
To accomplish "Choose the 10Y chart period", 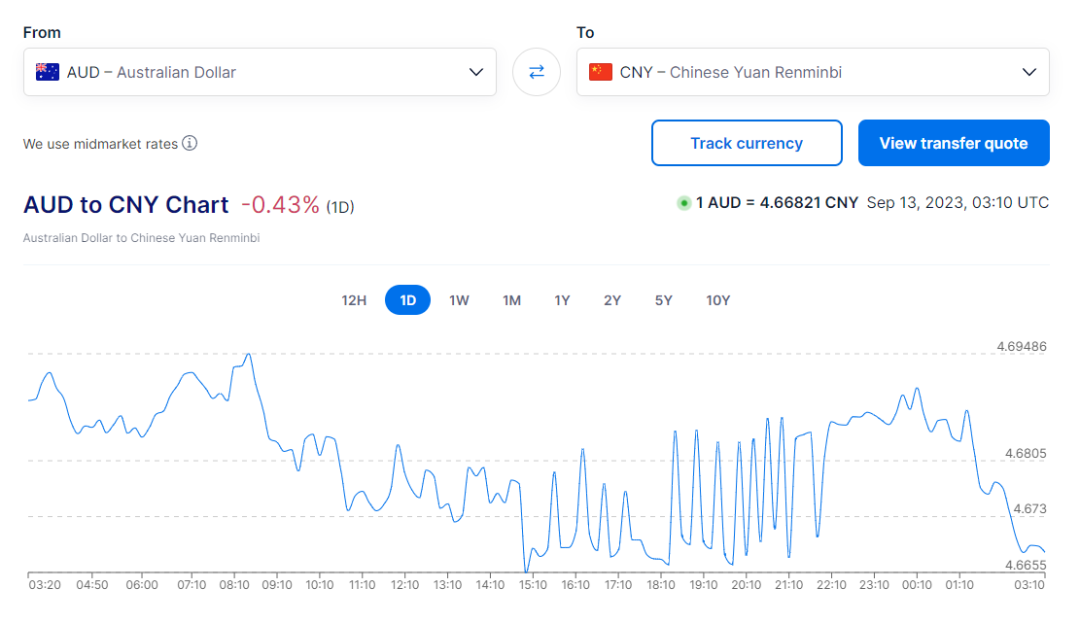I will coord(718,300).
